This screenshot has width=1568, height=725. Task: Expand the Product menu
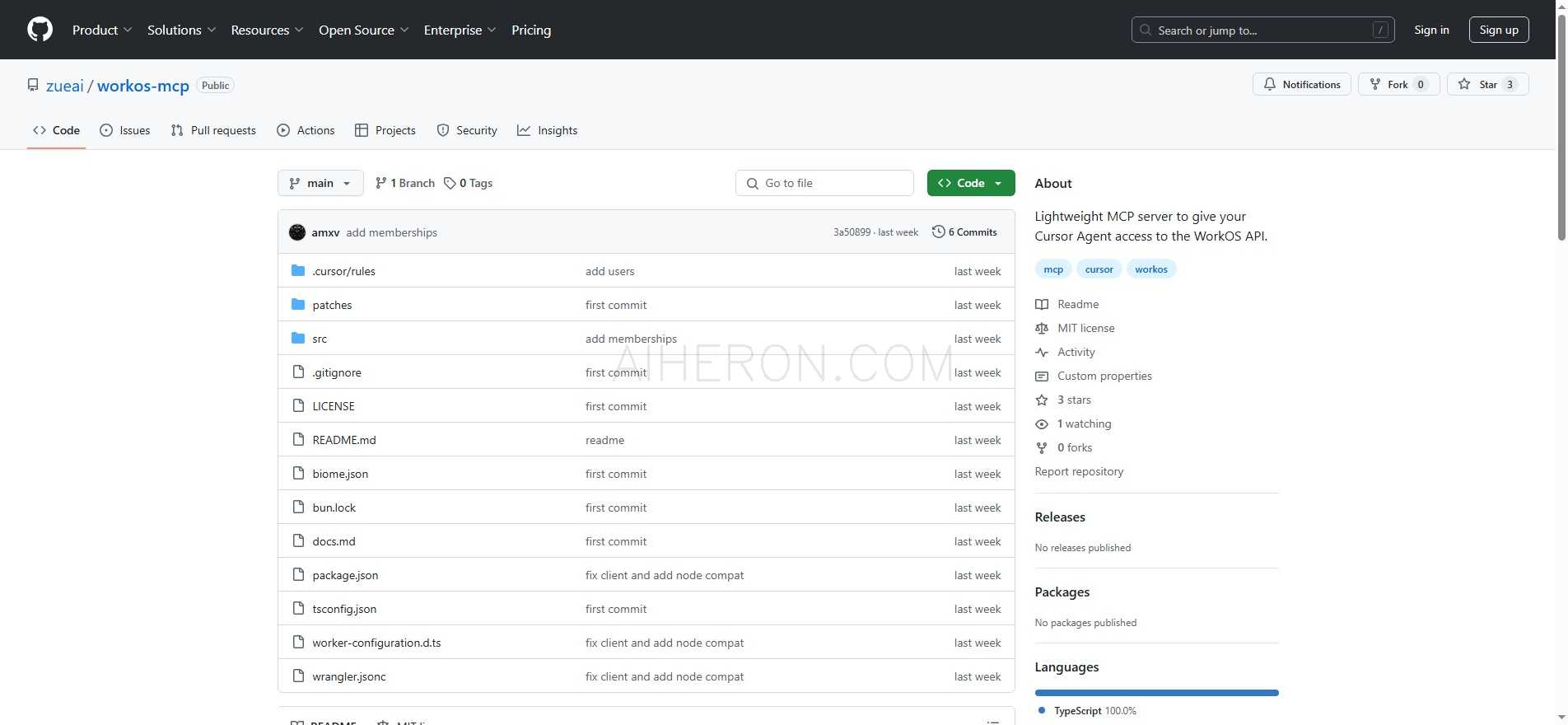click(x=102, y=30)
